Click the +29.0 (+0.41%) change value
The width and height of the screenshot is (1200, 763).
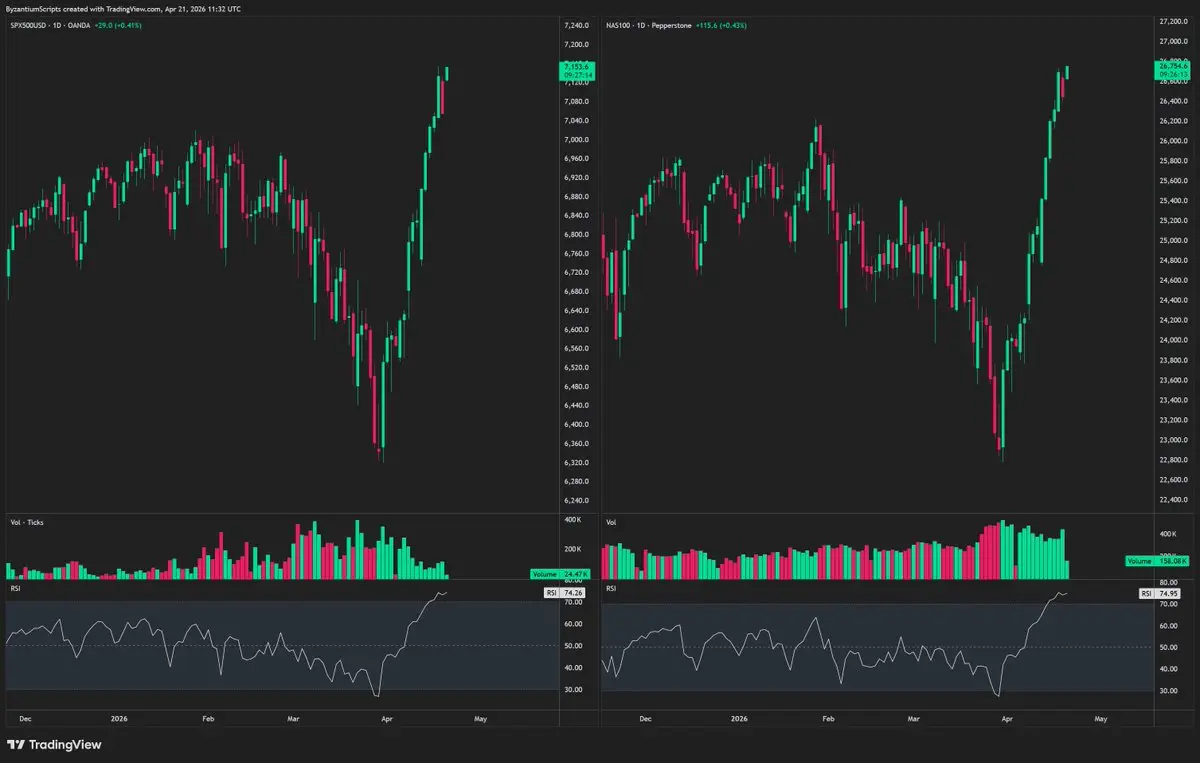(118, 25)
